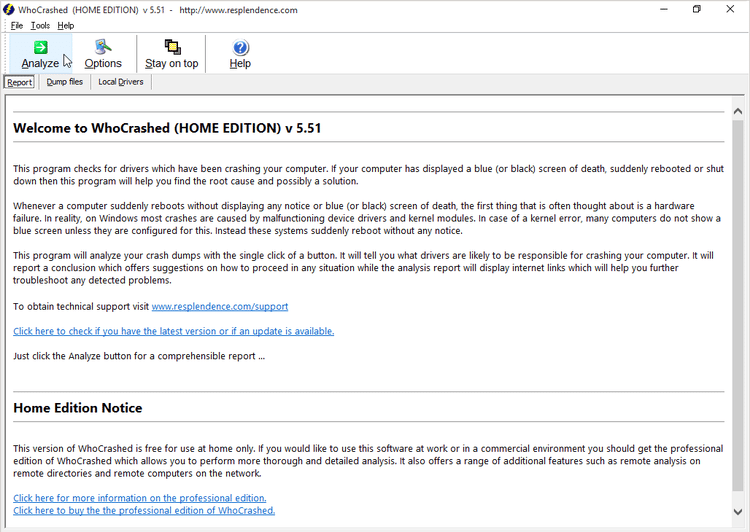750x532 pixels.
Task: Switch to the Local Drivers tab
Action: 121,82
